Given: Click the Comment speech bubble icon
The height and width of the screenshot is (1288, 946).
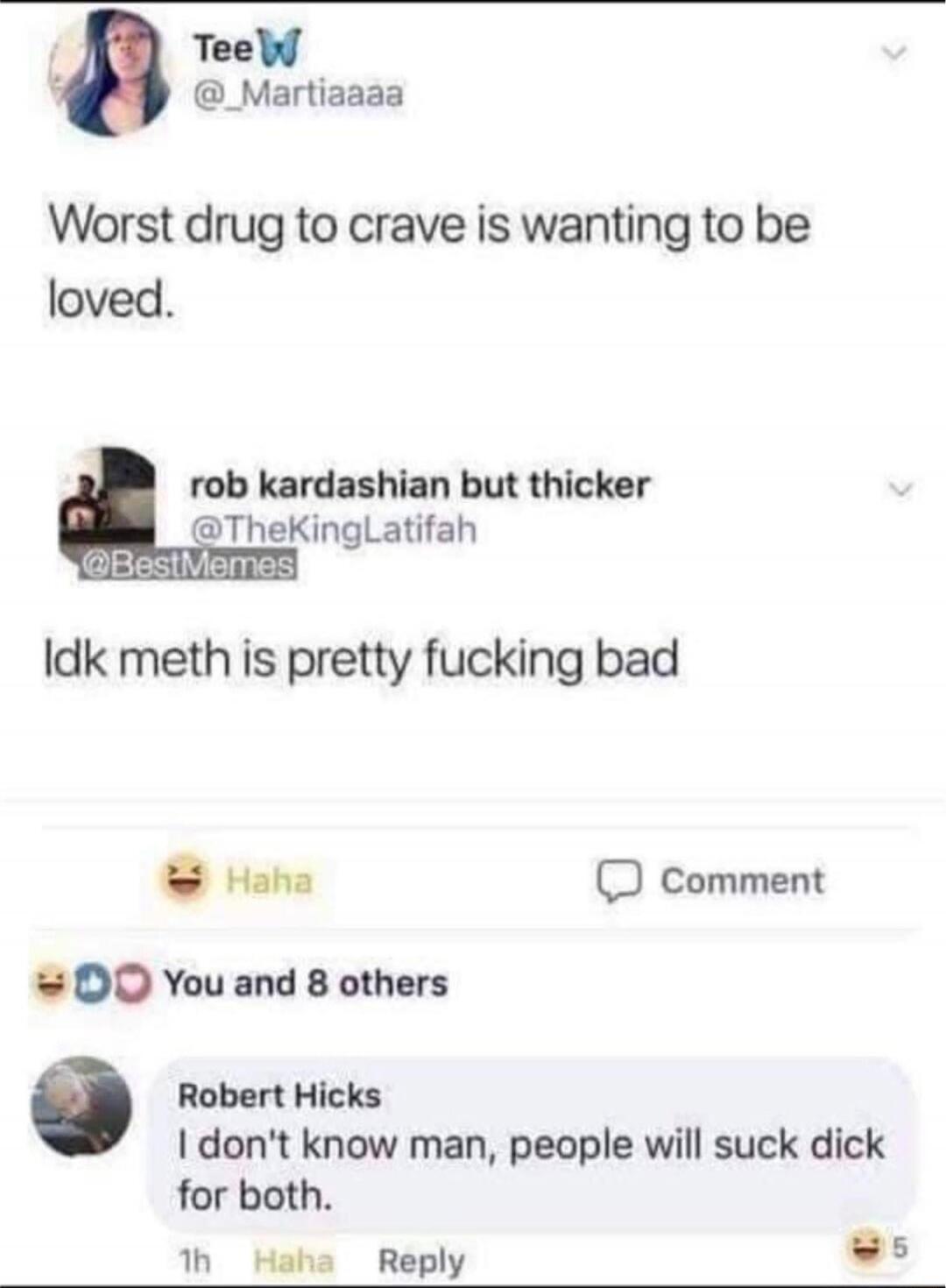Looking at the screenshot, I should click(x=620, y=881).
